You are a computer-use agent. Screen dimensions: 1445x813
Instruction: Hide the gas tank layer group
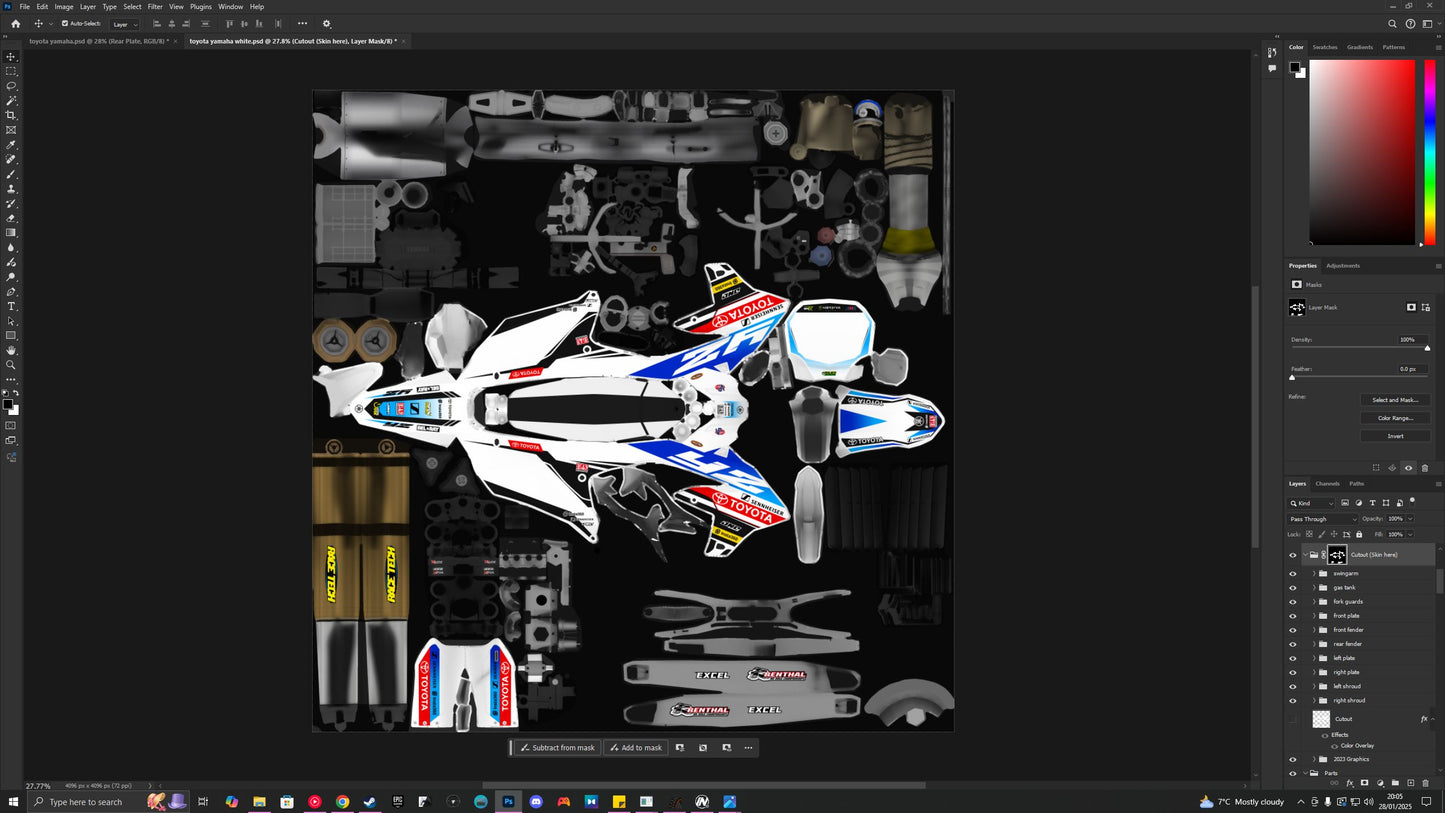pyautogui.click(x=1292, y=587)
